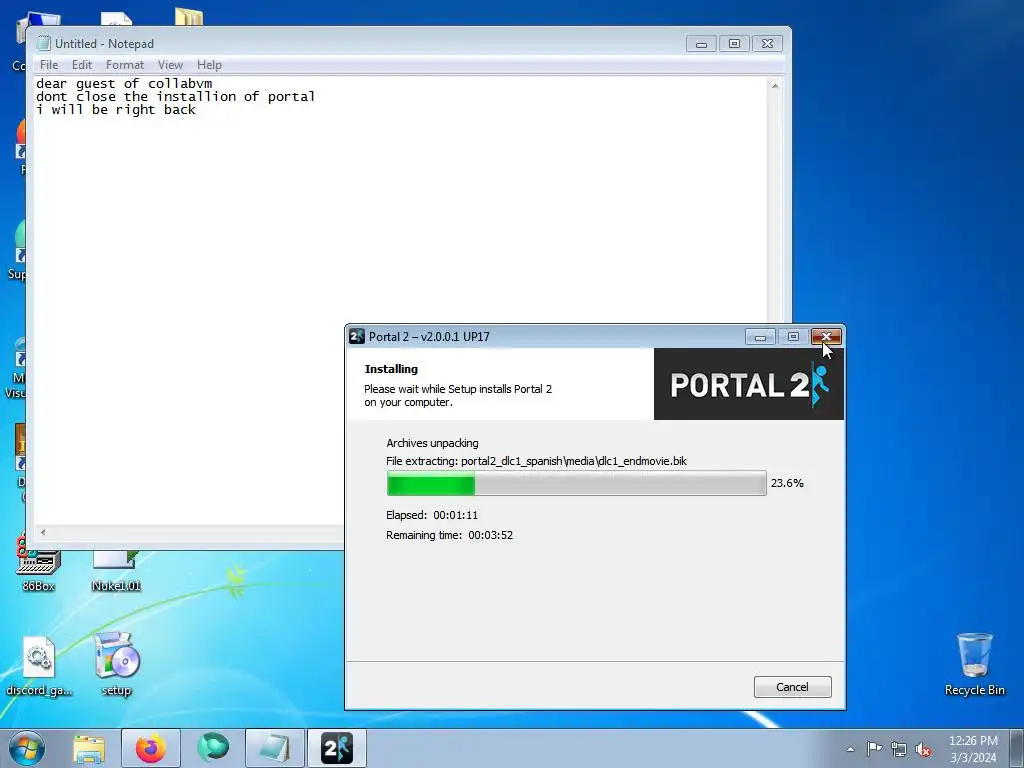Viewport: 1024px width, 768px height.
Task: Show hidden system tray icons
Action: point(850,749)
